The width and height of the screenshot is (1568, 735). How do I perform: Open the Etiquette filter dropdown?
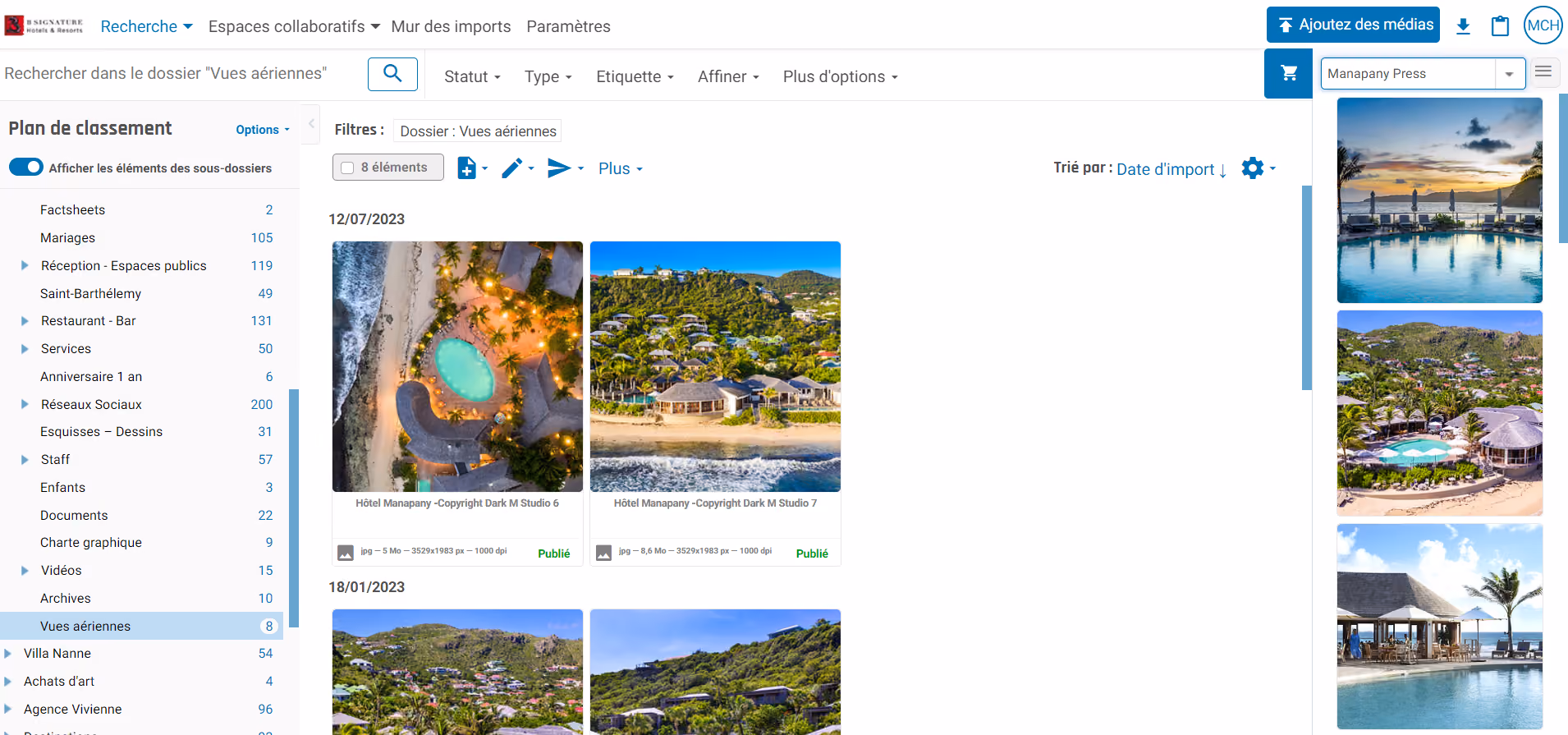635,76
